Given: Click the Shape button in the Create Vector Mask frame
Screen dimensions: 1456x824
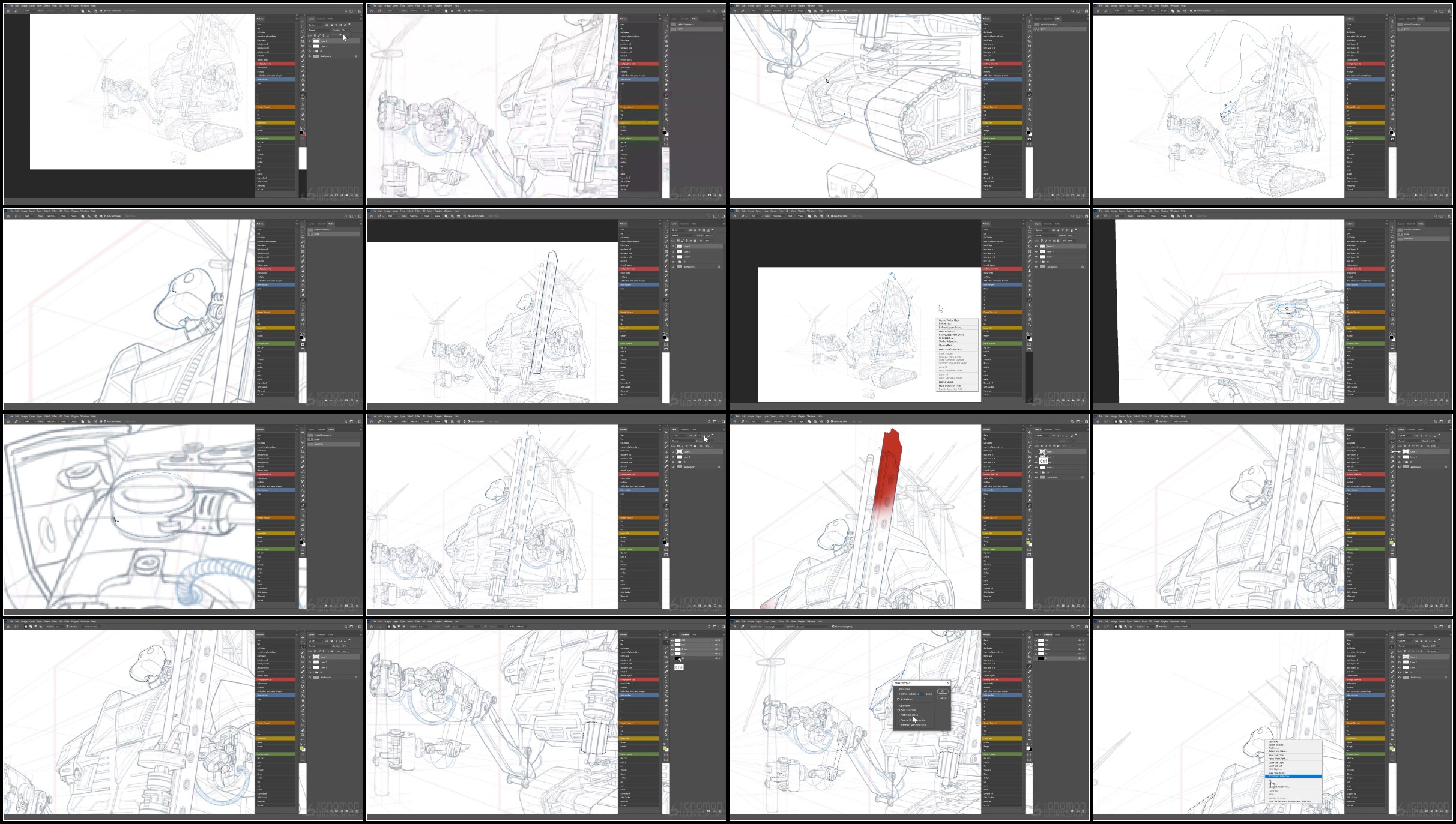Looking at the screenshot, I should click(x=800, y=216).
